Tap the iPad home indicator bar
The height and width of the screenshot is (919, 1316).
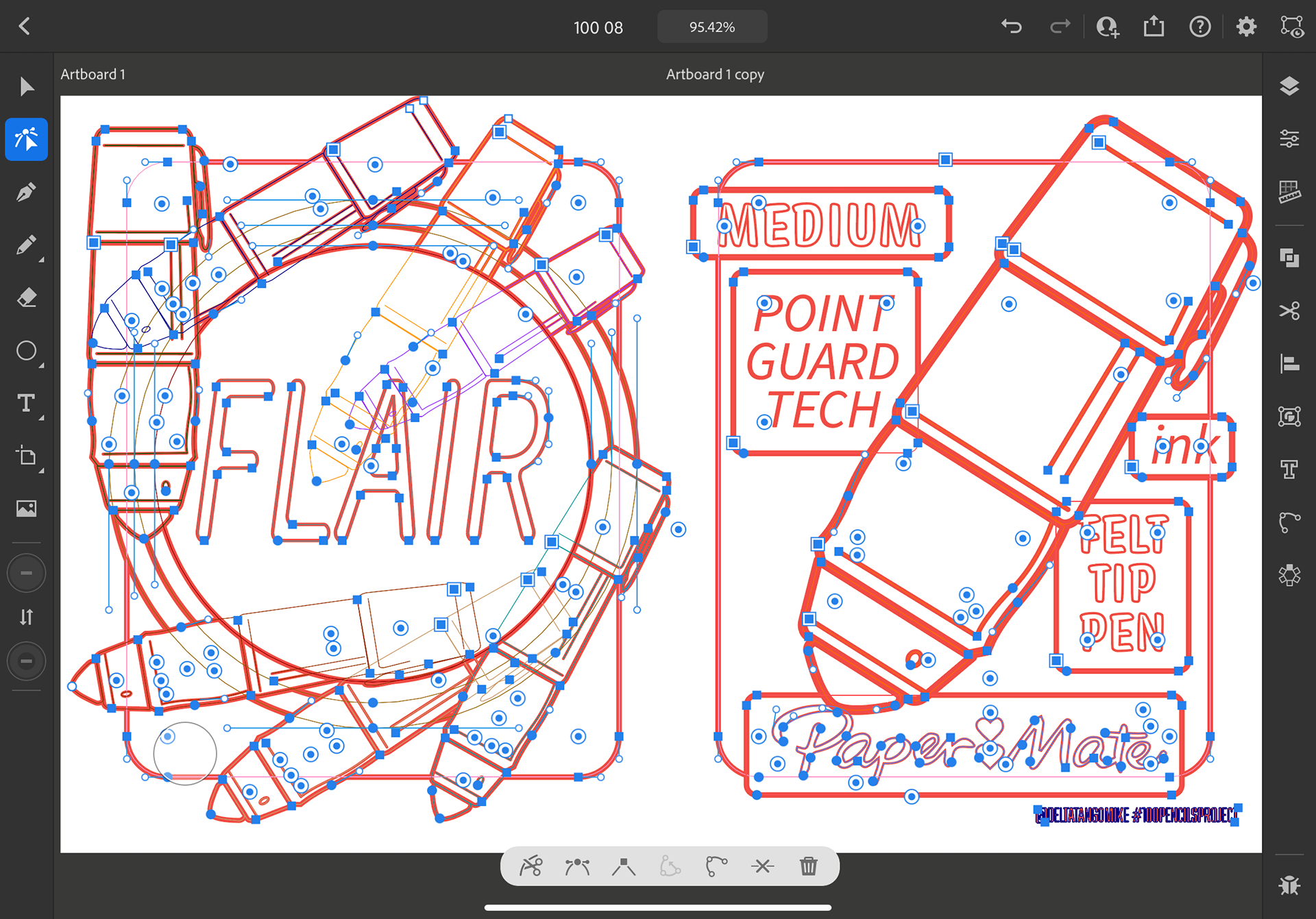click(x=658, y=907)
